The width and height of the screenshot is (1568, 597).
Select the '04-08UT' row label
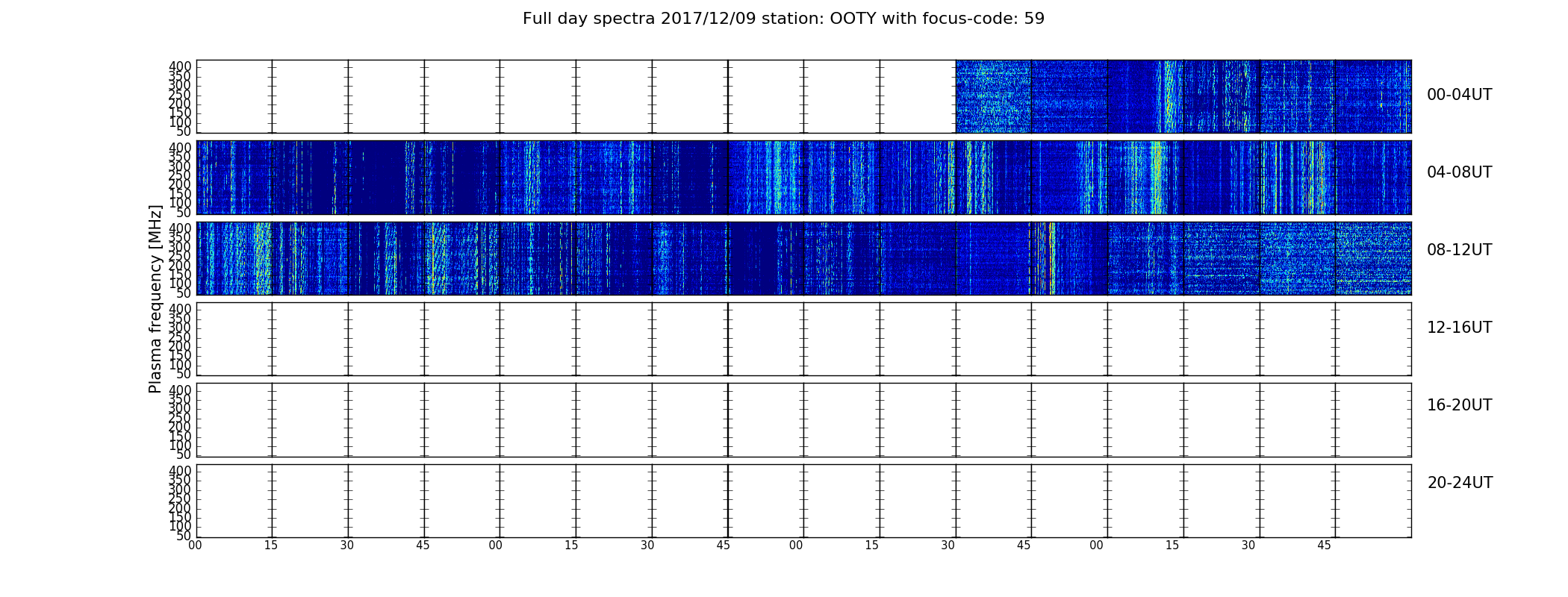1459,172
